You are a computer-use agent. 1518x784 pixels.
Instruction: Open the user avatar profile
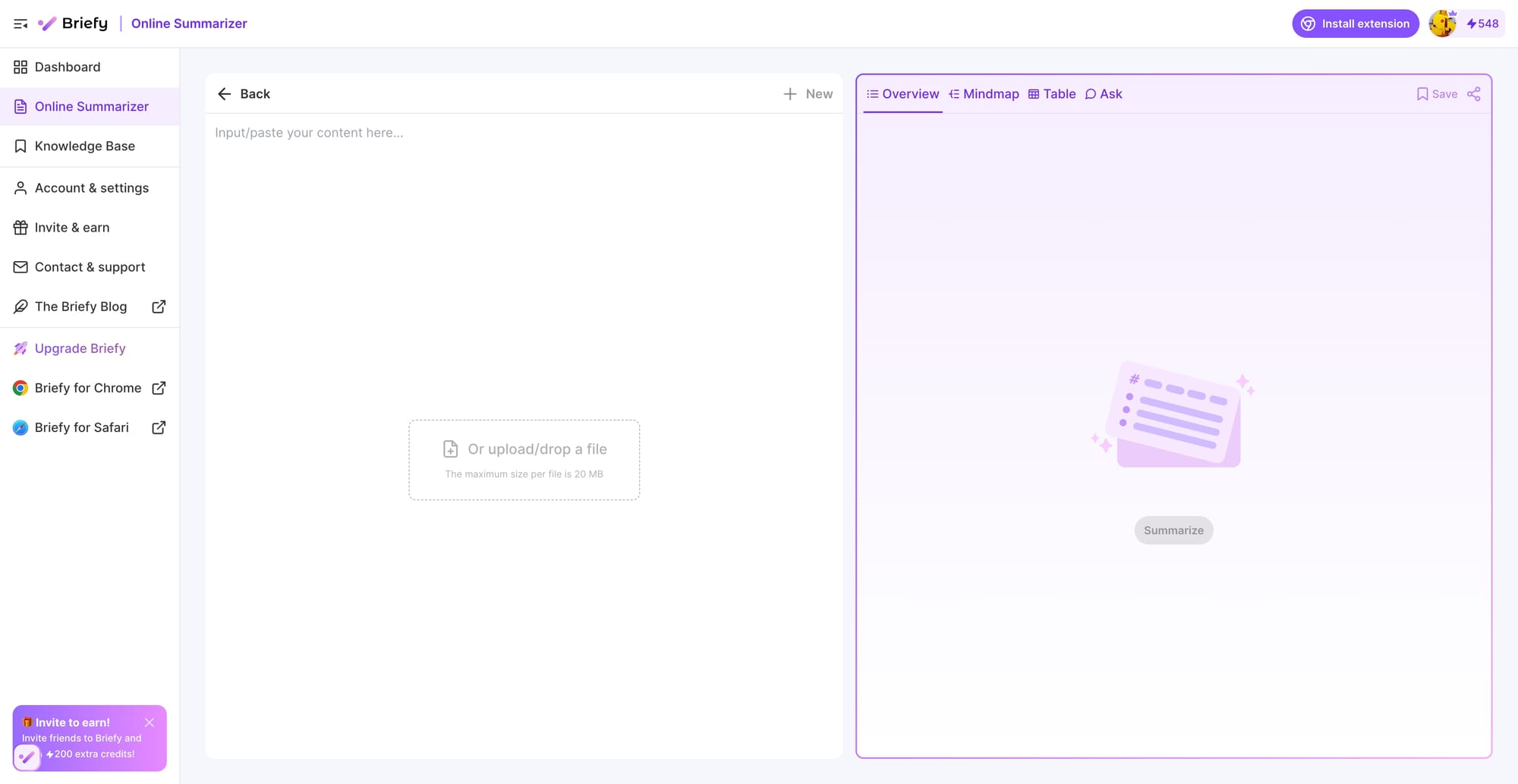click(x=1443, y=24)
